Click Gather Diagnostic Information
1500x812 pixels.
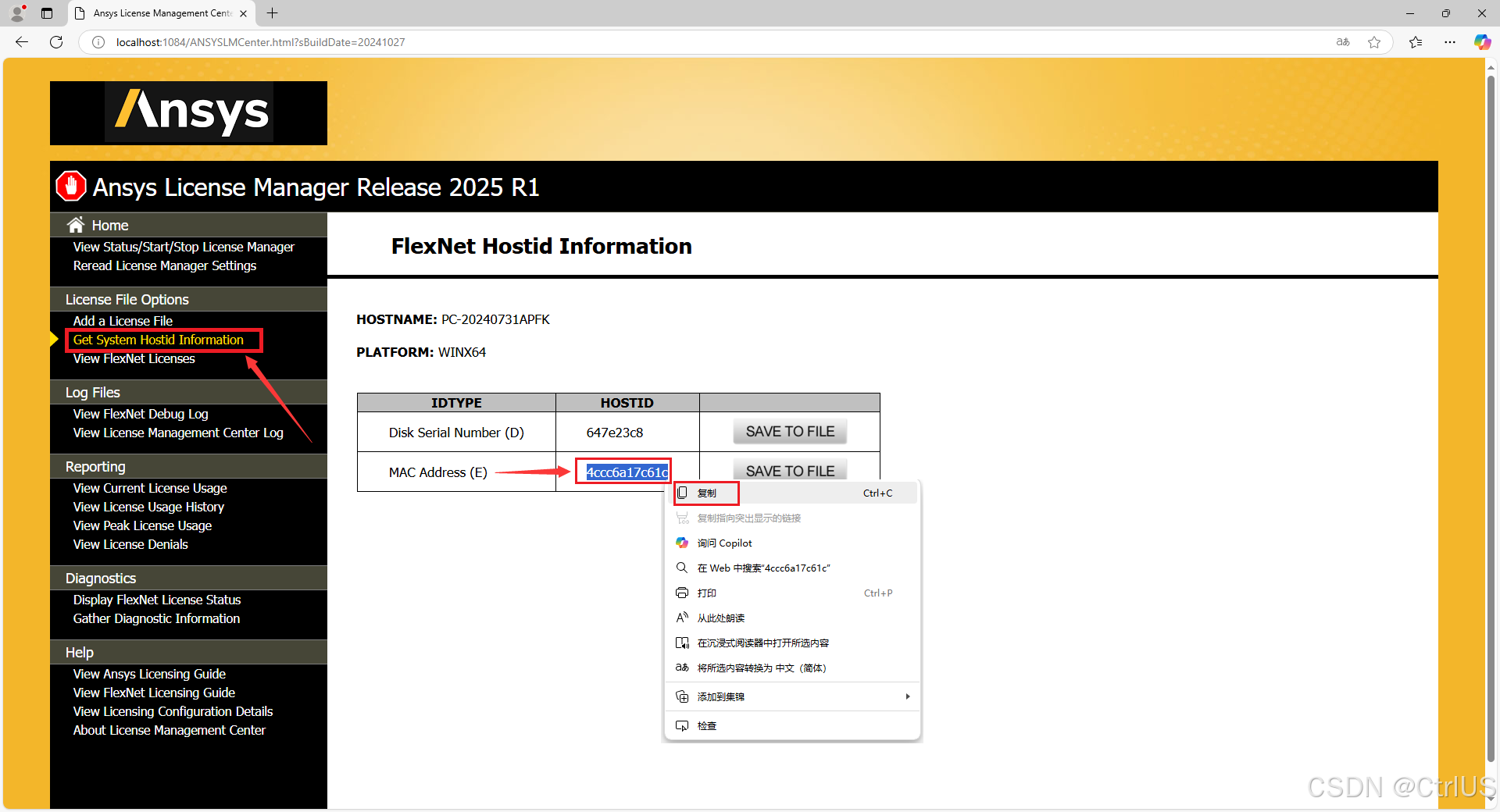pos(156,618)
